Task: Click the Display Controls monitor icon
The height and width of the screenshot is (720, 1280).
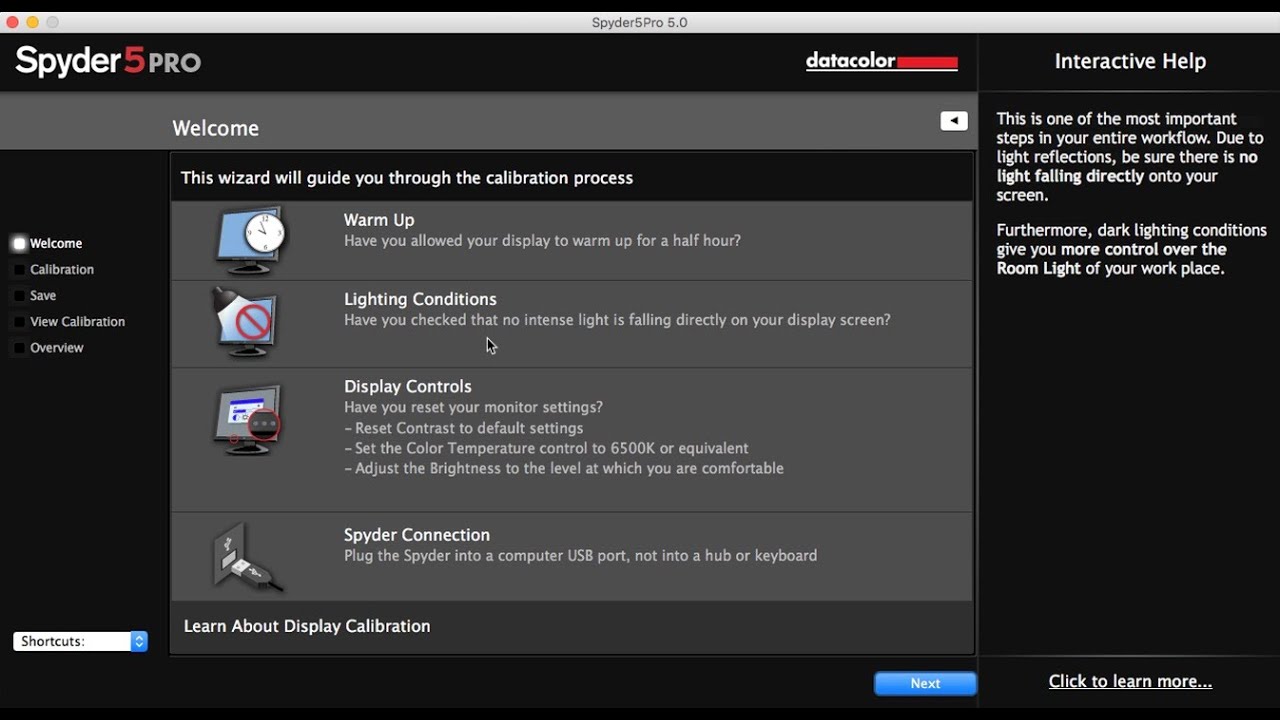Action: (248, 420)
